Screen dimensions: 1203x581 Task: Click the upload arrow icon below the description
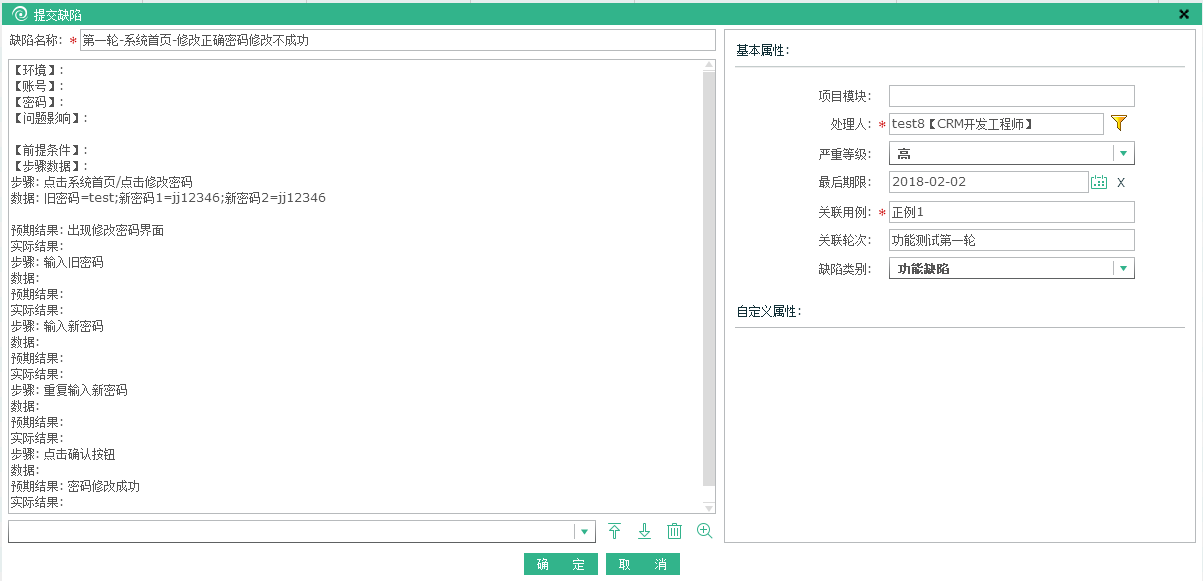tap(614, 531)
